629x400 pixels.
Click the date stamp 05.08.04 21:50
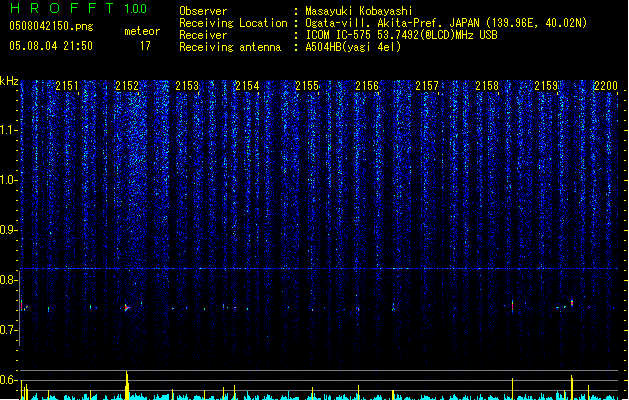(51, 46)
